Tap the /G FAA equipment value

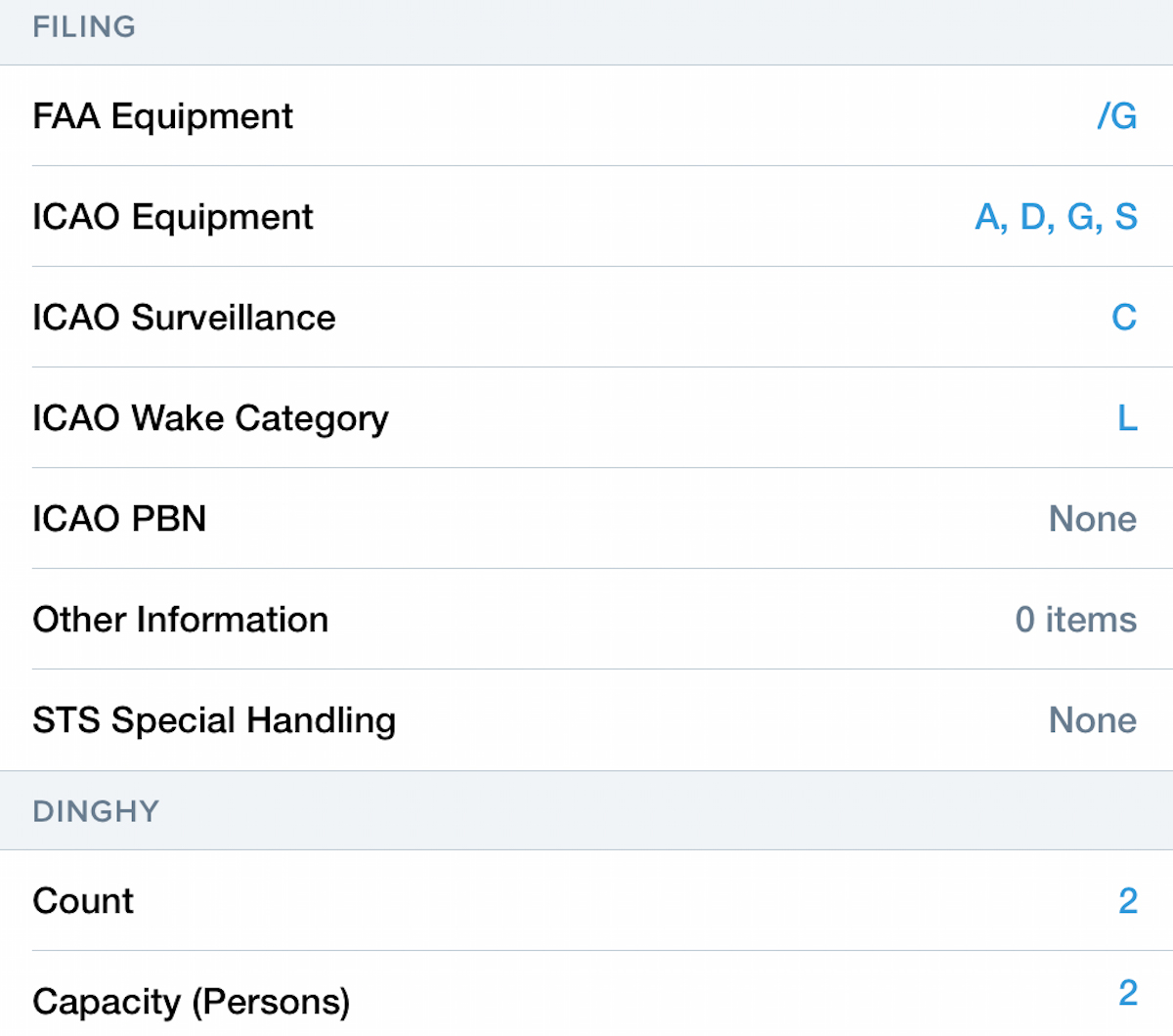click(1116, 116)
